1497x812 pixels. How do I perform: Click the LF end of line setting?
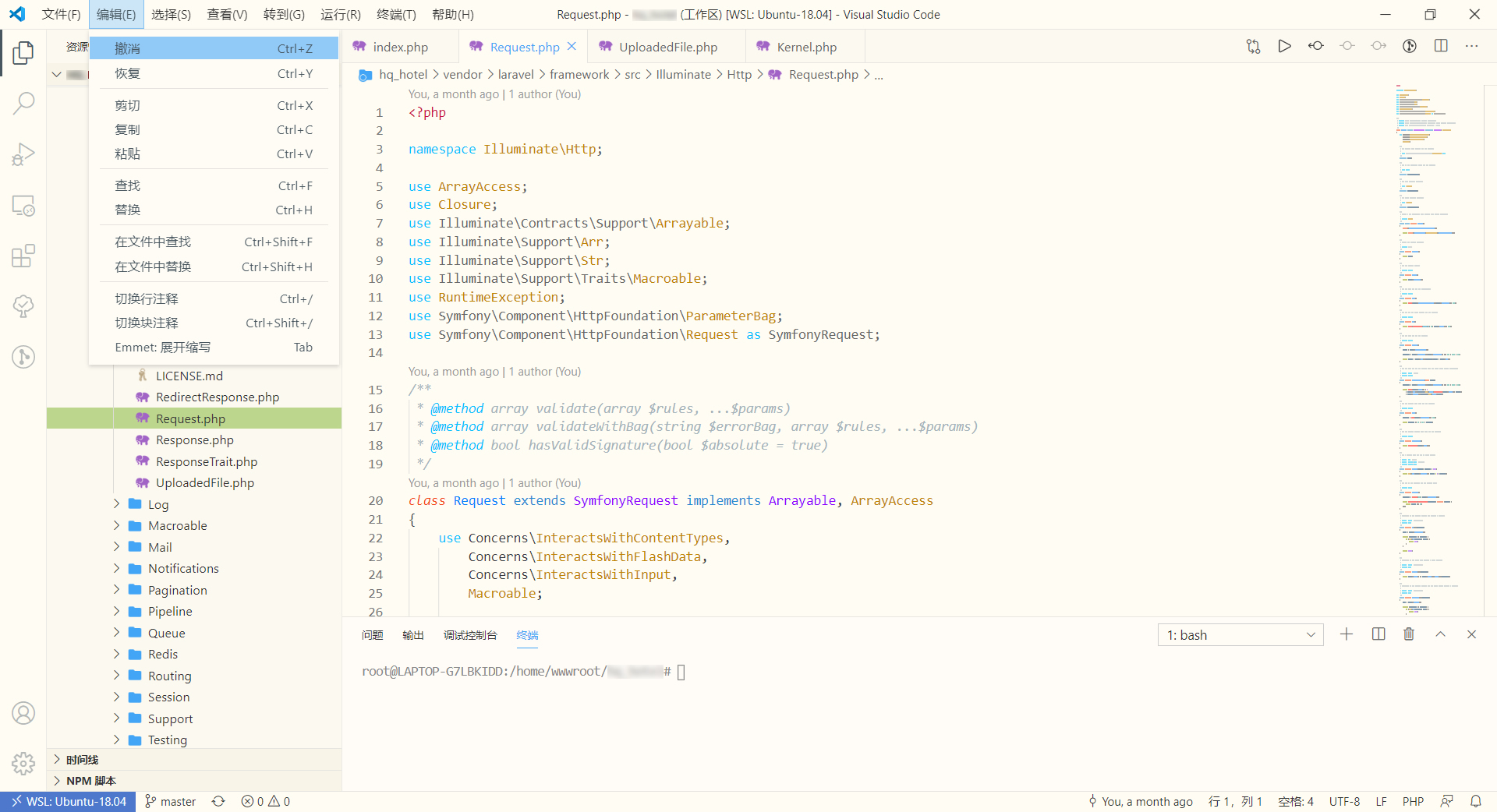coord(1381,801)
